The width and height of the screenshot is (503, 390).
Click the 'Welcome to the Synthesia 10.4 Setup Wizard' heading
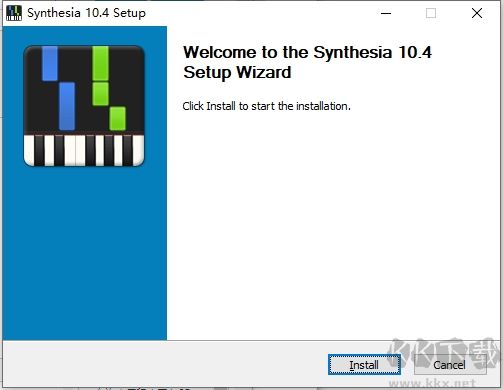click(x=307, y=62)
